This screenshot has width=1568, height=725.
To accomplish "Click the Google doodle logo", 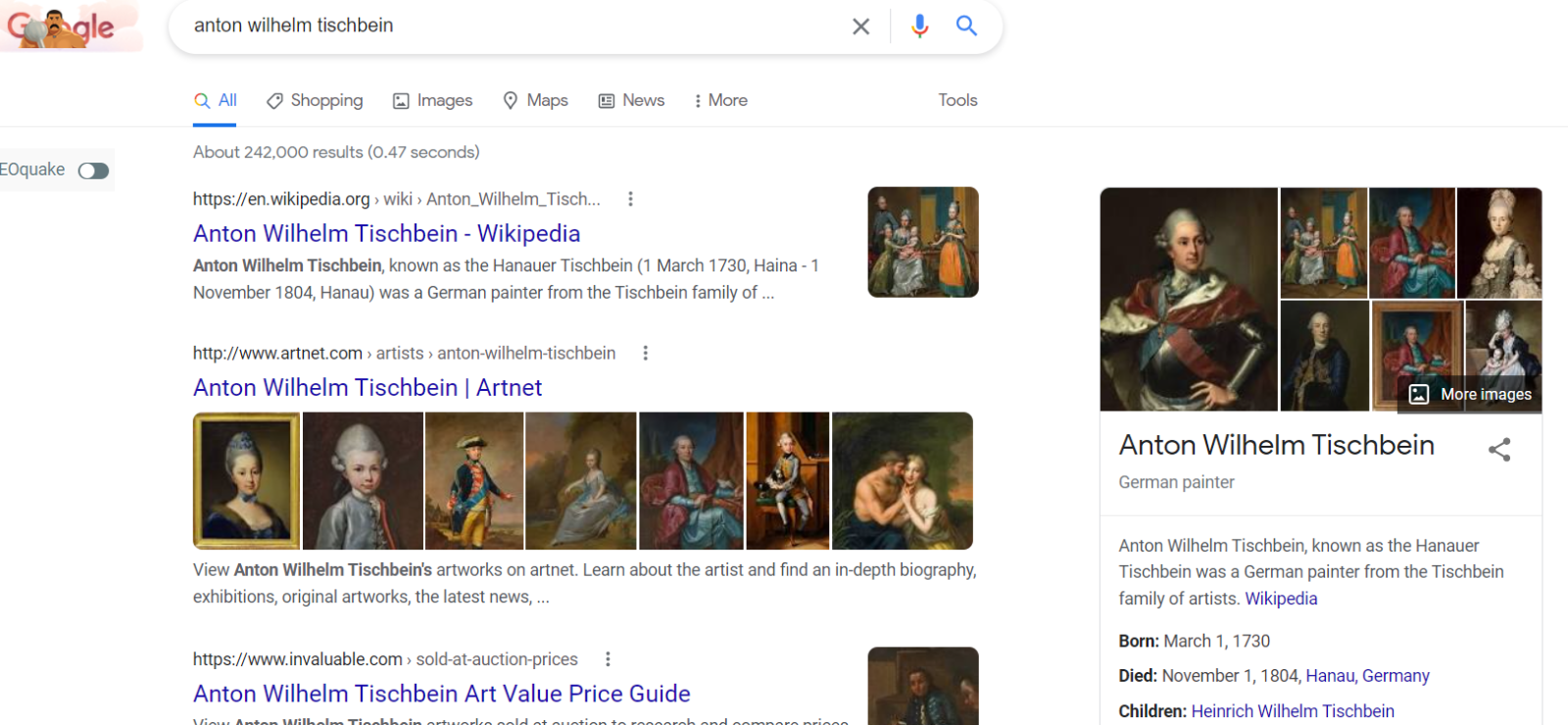I will (x=63, y=27).
